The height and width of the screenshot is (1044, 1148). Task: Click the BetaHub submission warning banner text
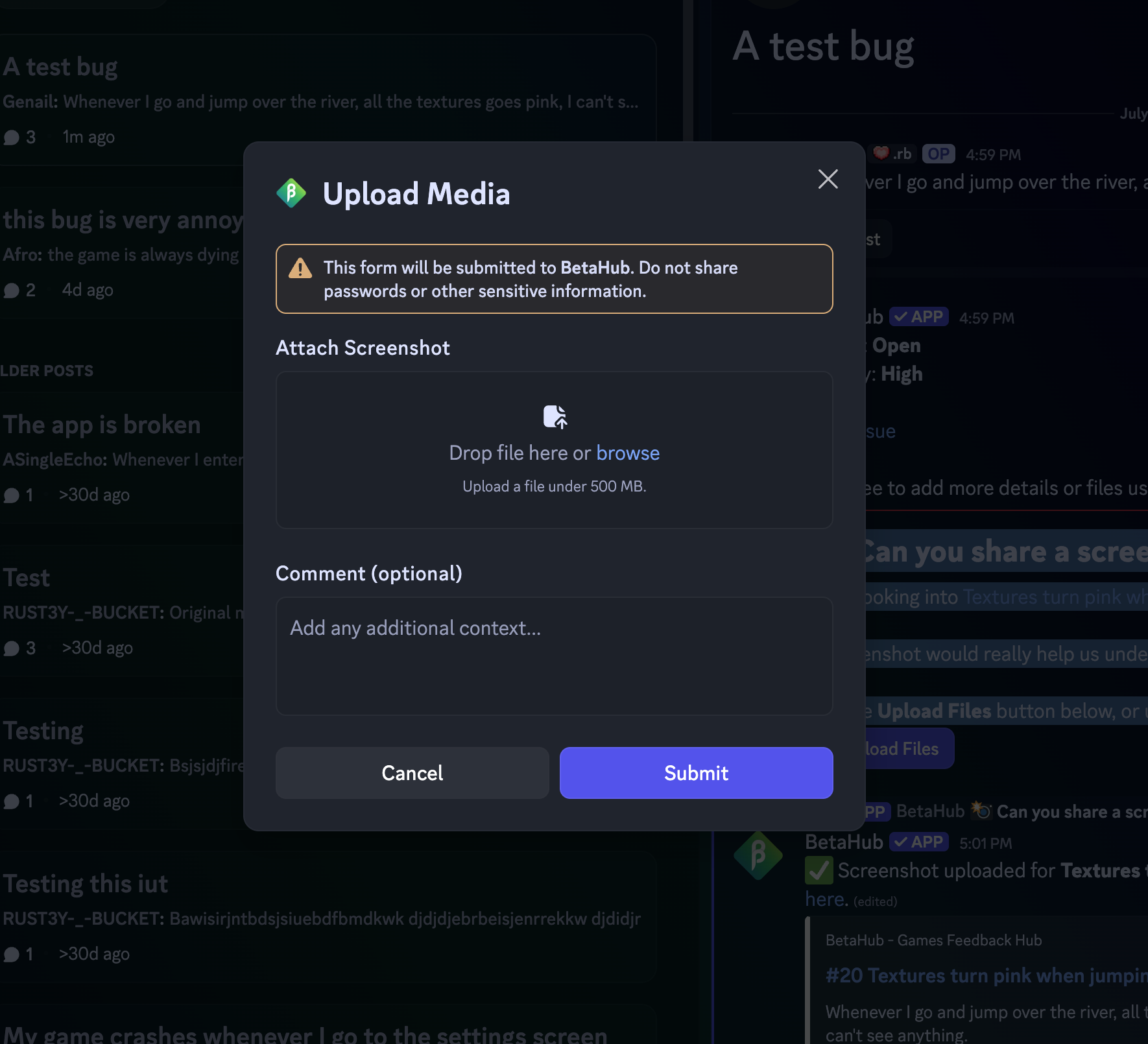pyautogui.click(x=531, y=279)
